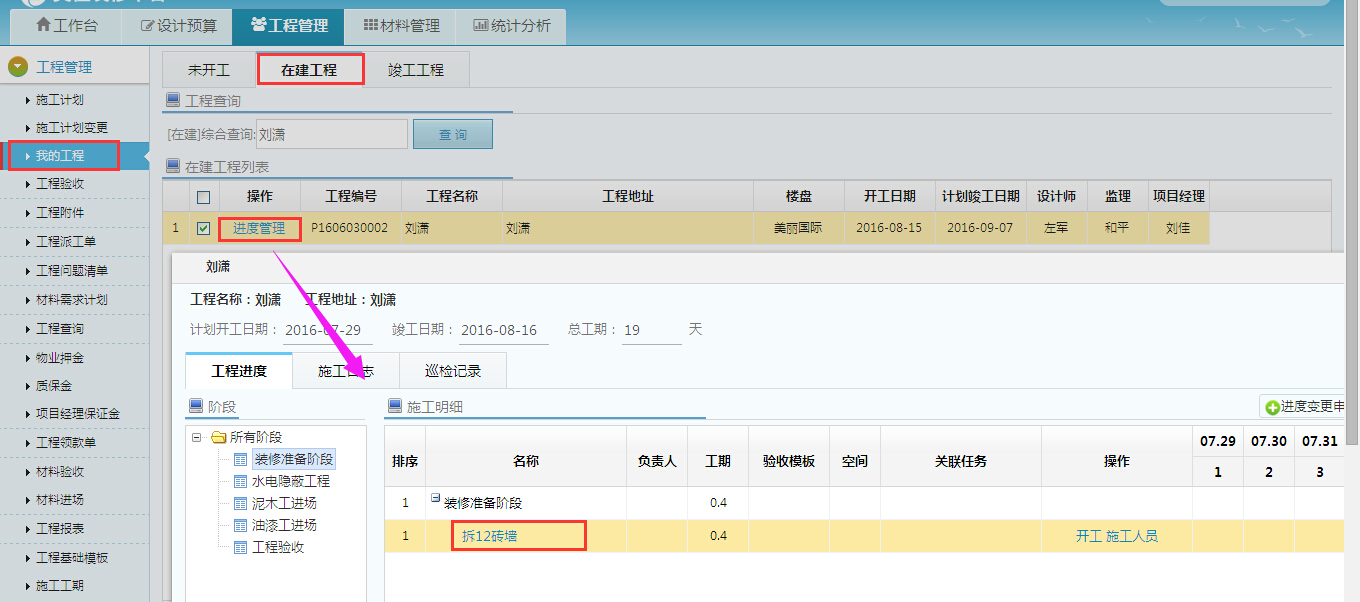Collapse the 所有阶段 tree node
Screen dimensions: 1360x602
pos(197,437)
